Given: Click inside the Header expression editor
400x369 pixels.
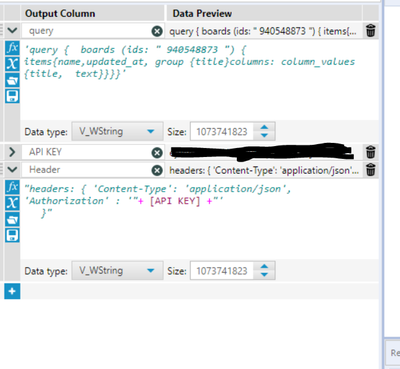Looking at the screenshot, I should click(x=199, y=219).
